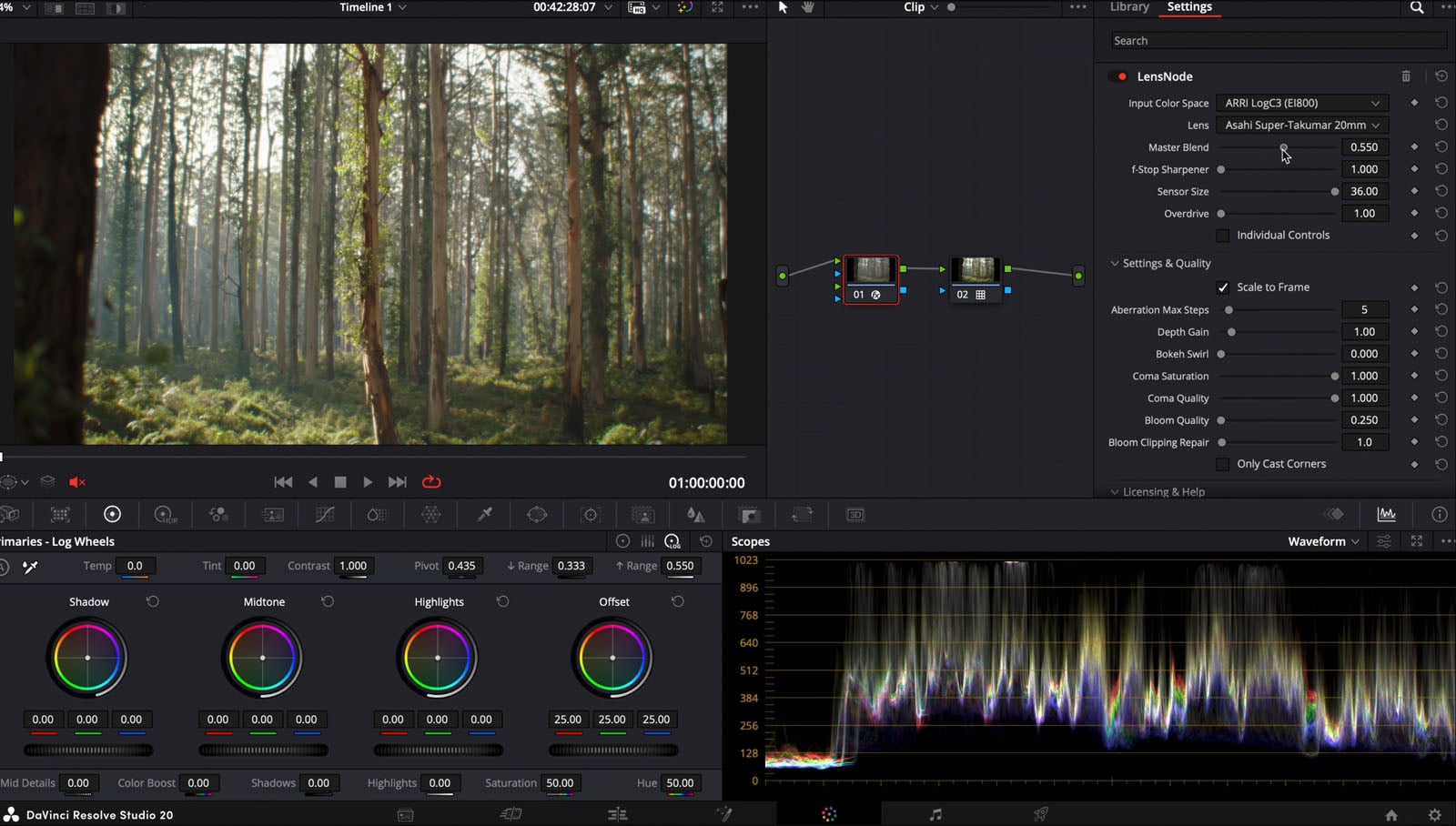Toggle loop playback button
Viewport: 1456px width, 826px height.
coord(431,482)
